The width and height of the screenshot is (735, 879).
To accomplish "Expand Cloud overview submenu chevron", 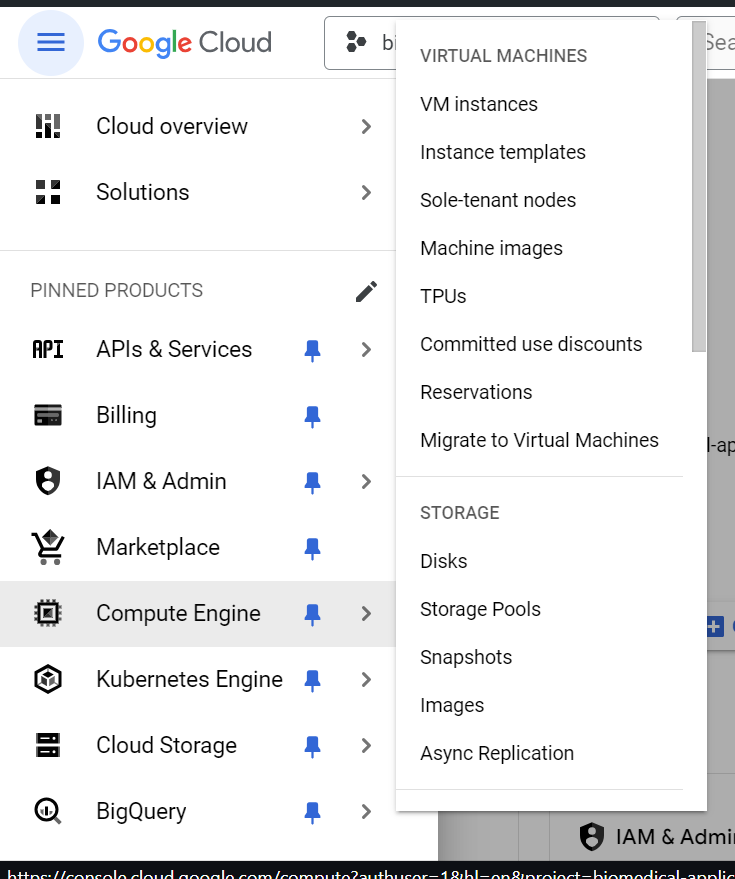I will (x=367, y=127).
